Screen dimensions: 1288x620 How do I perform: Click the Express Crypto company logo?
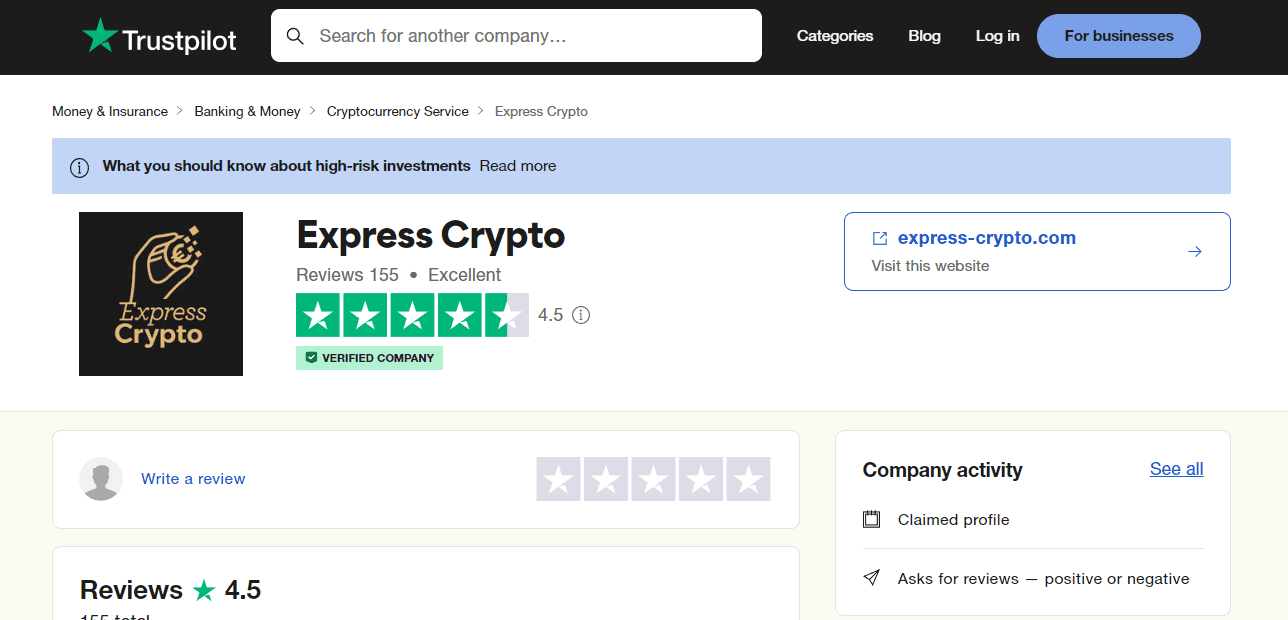click(161, 294)
